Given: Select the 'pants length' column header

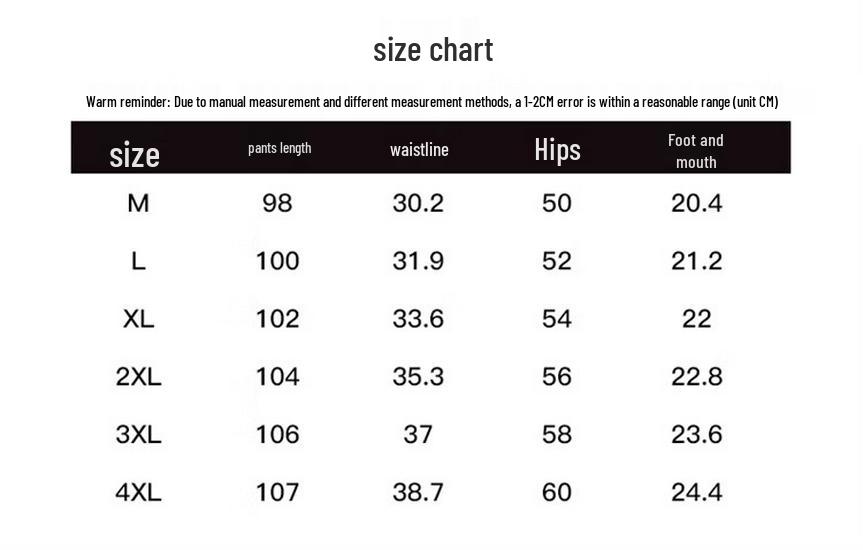Looking at the screenshot, I should pyautogui.click(x=279, y=148).
